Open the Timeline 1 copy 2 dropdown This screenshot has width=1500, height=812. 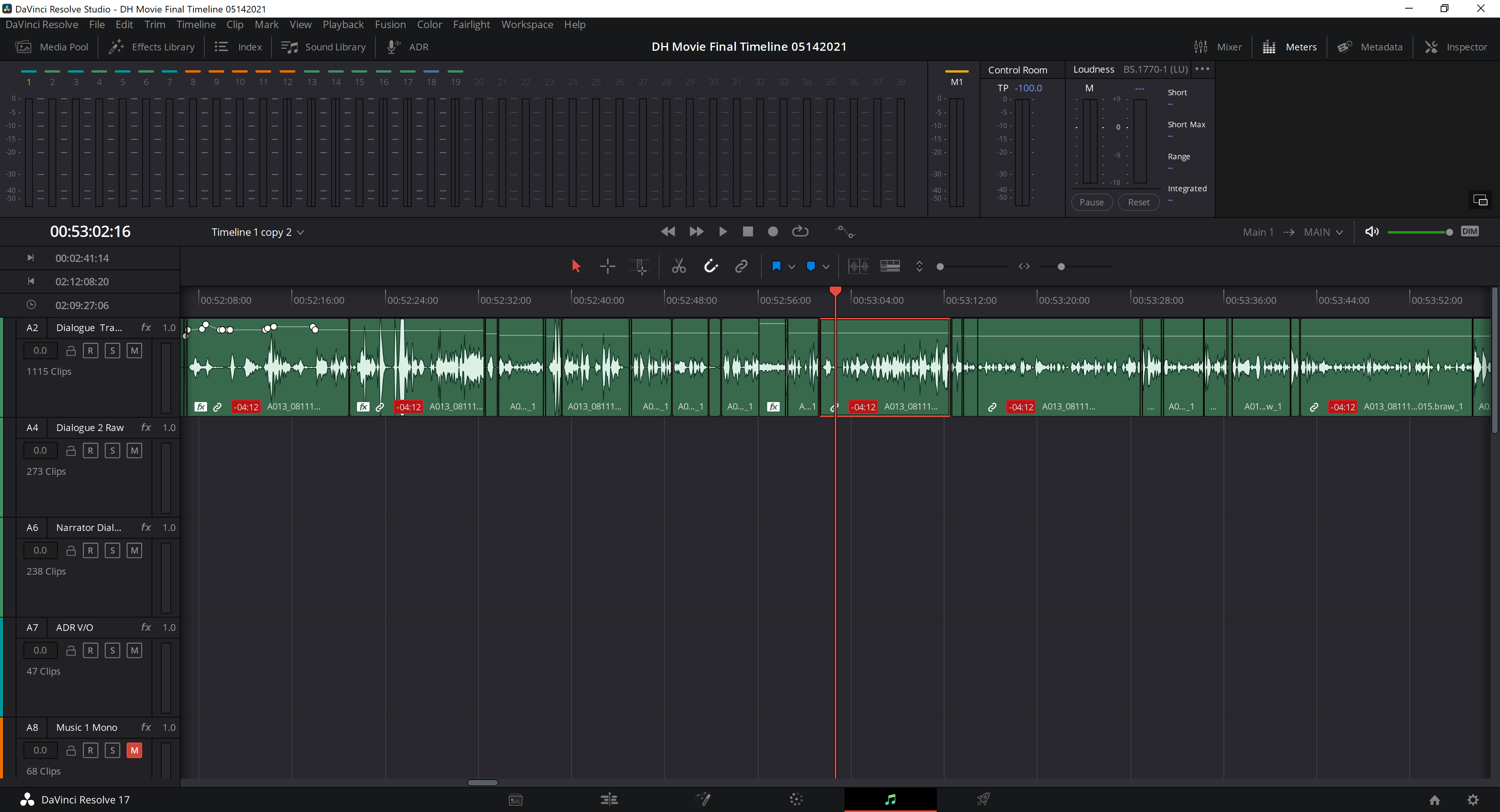(x=258, y=232)
